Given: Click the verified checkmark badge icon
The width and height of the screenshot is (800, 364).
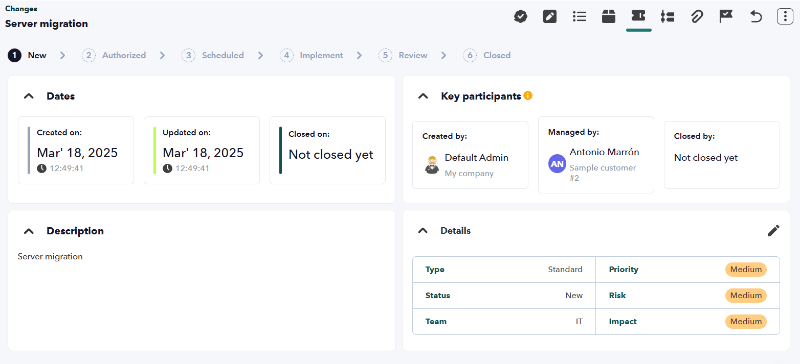Looking at the screenshot, I should pos(520,17).
